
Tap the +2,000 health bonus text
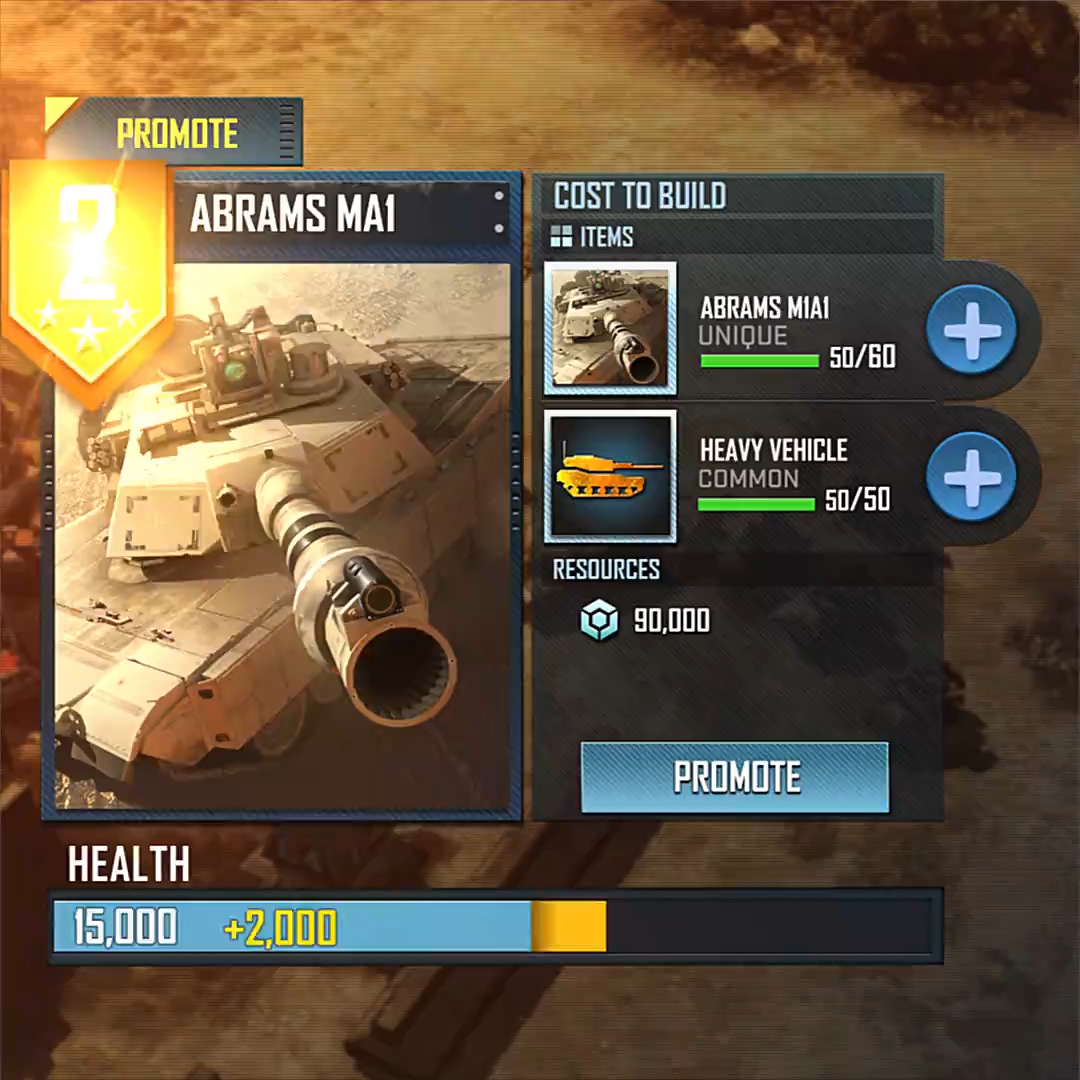click(x=280, y=927)
